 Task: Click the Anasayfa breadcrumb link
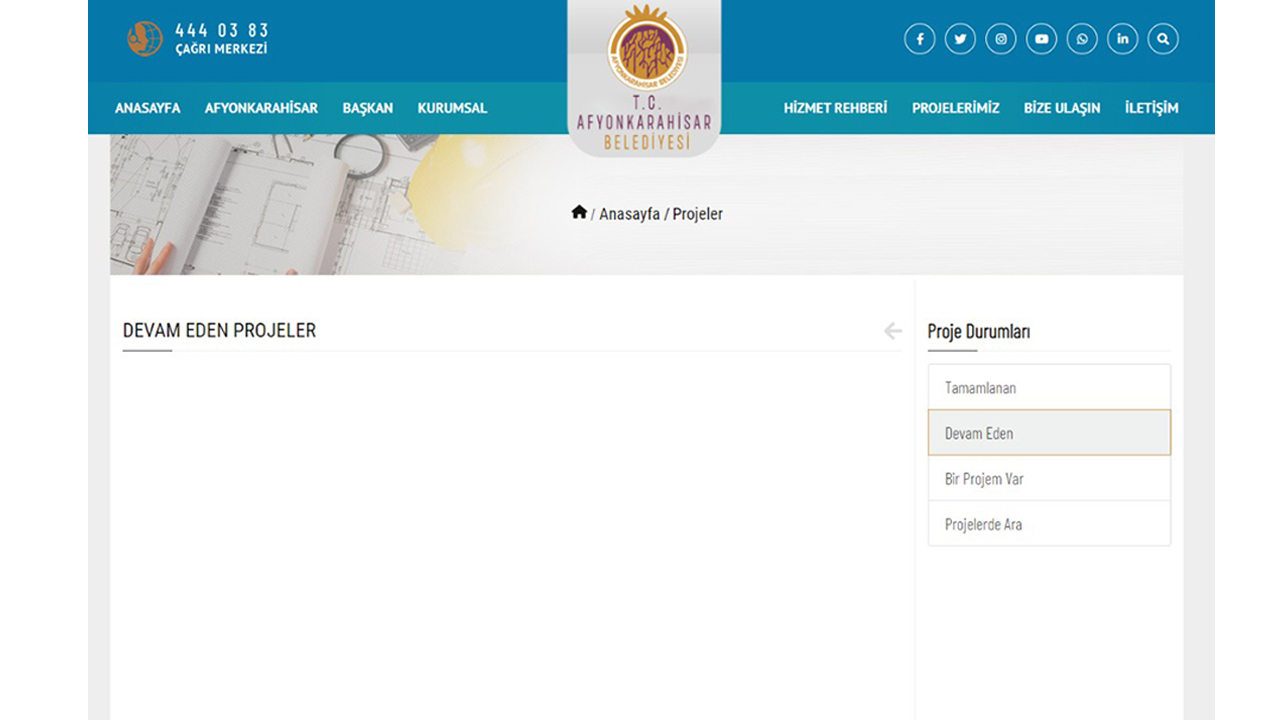coord(629,214)
